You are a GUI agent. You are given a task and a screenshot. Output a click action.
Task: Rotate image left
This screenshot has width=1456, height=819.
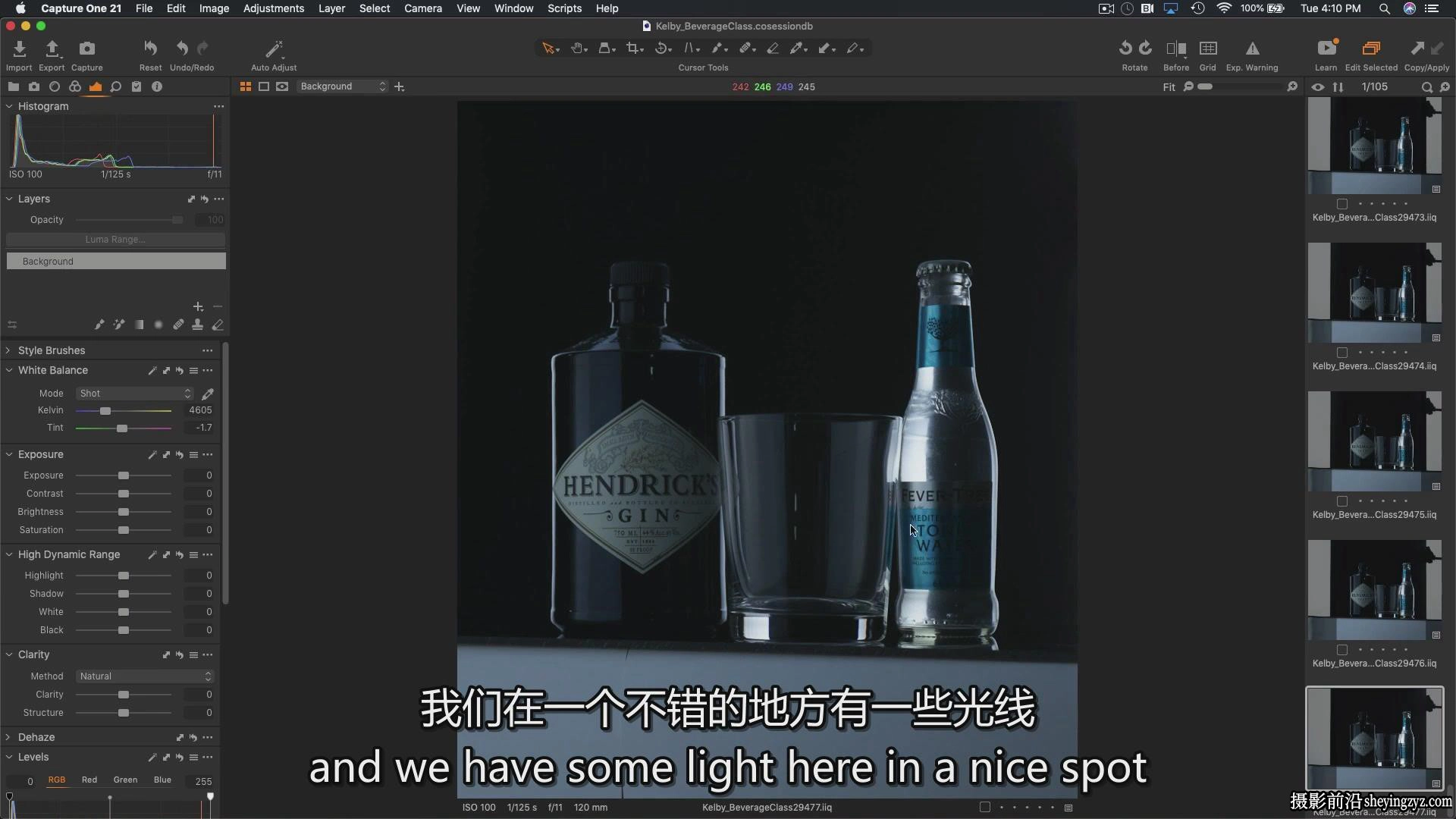point(1125,49)
